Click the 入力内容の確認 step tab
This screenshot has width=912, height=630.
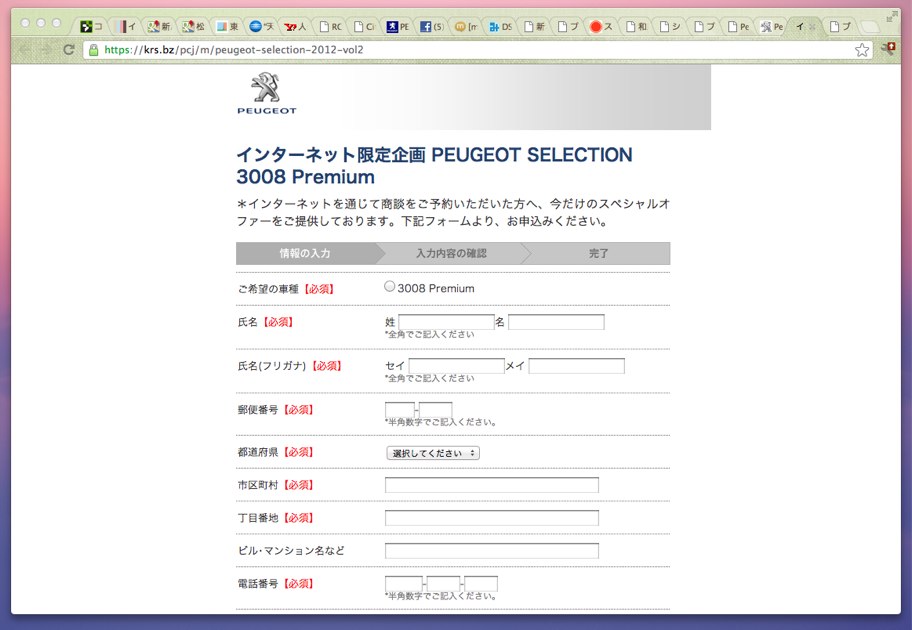coord(455,254)
